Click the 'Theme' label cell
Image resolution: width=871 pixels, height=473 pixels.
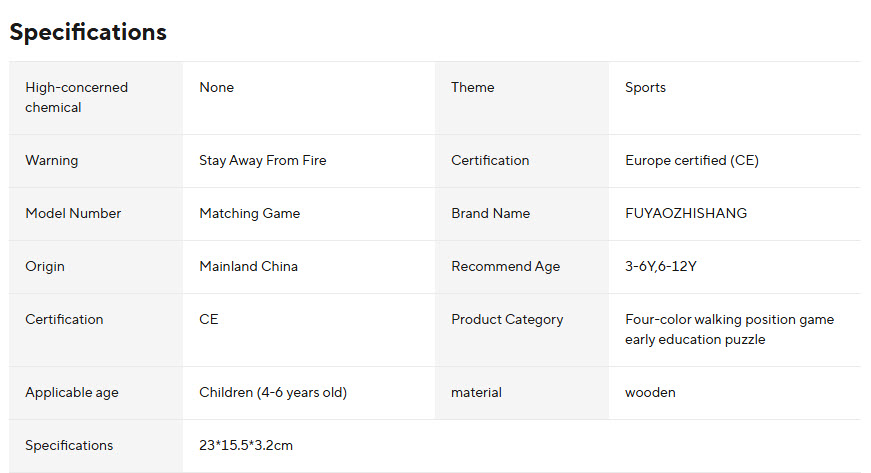coord(472,87)
